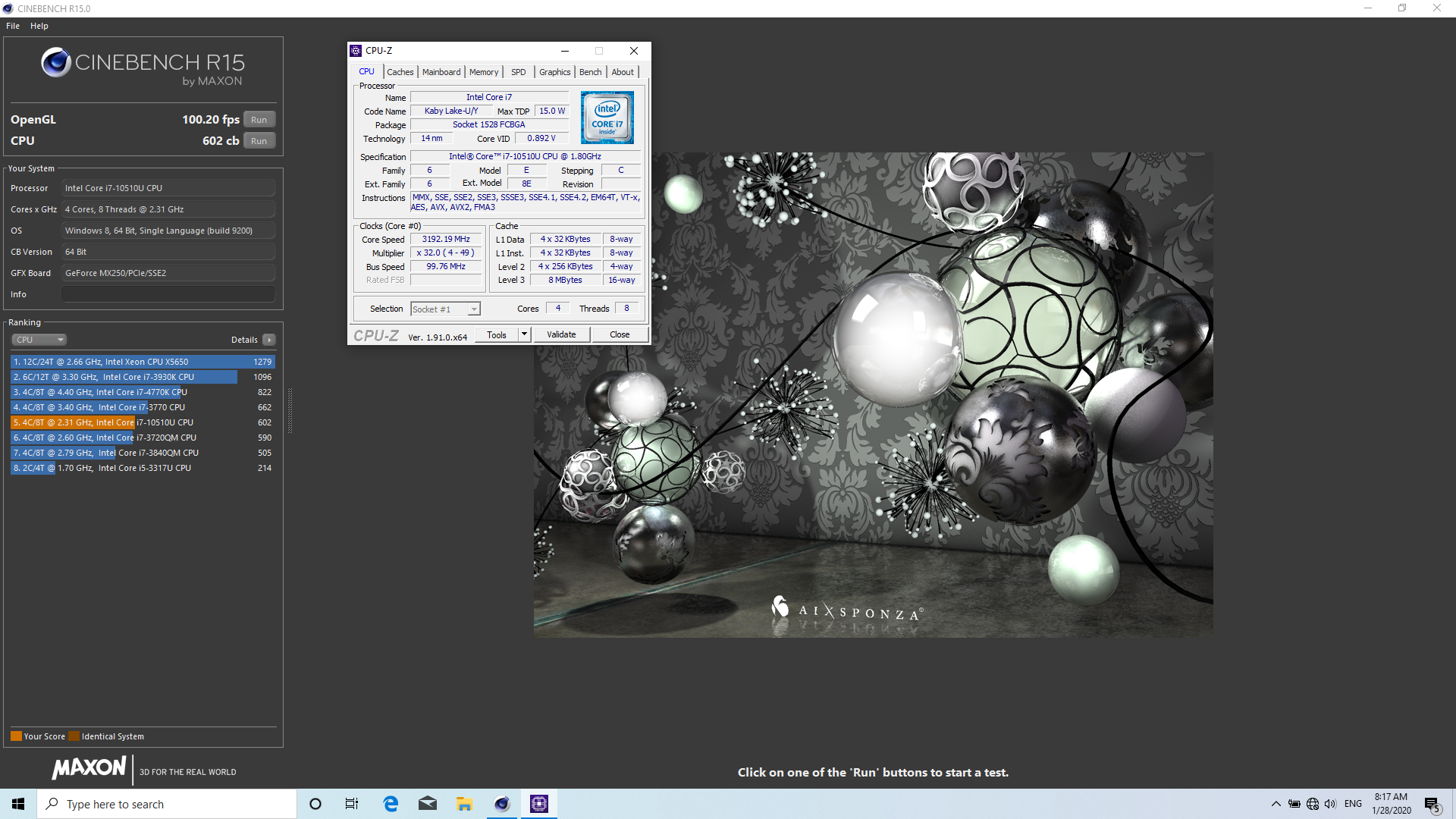Screen dimensions: 1456x819
Task: Click Intel Core i7 logo in CPU-Z
Action: [x=607, y=118]
